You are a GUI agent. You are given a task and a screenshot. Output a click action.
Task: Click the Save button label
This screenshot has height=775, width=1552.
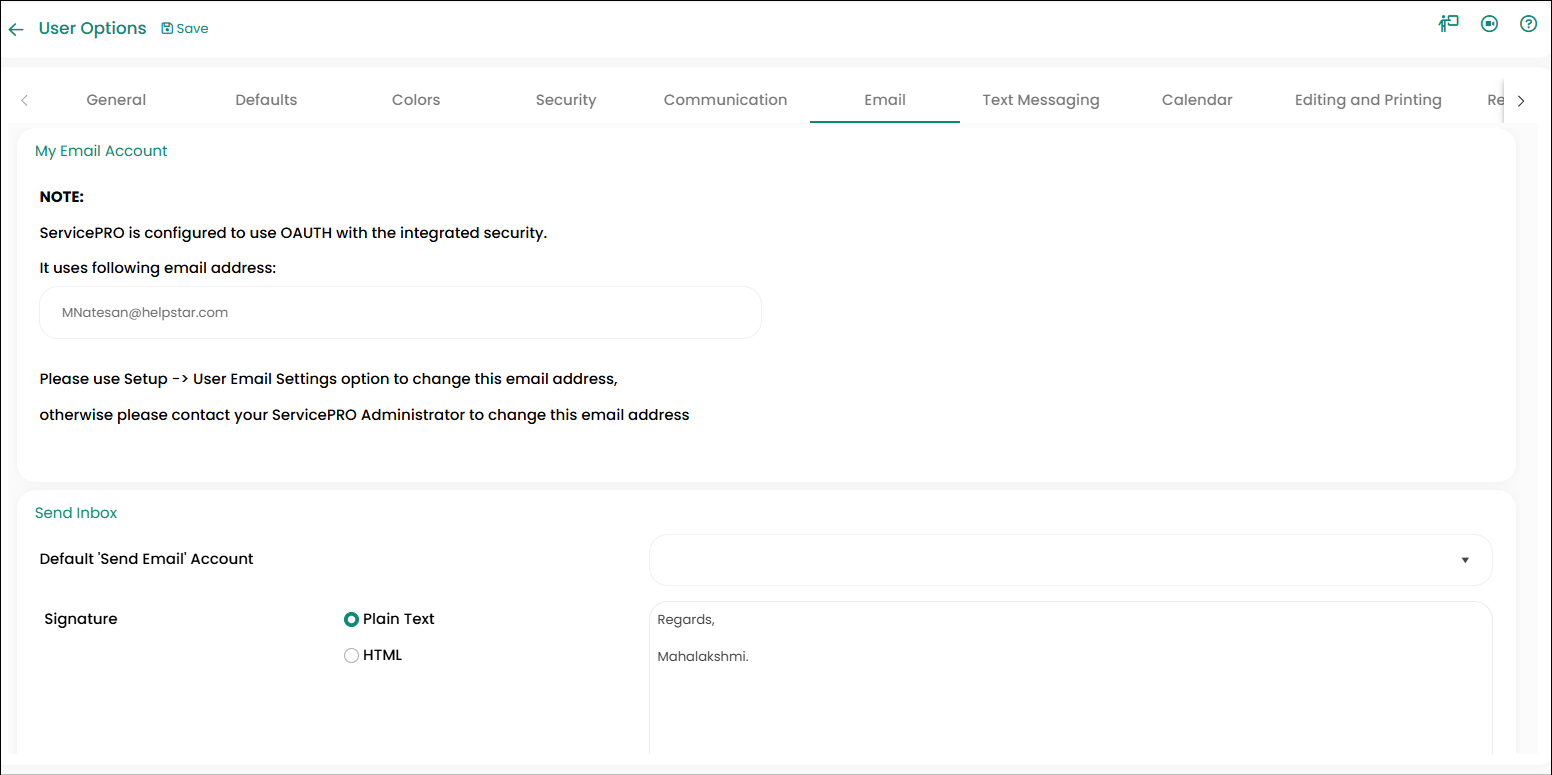pos(192,28)
